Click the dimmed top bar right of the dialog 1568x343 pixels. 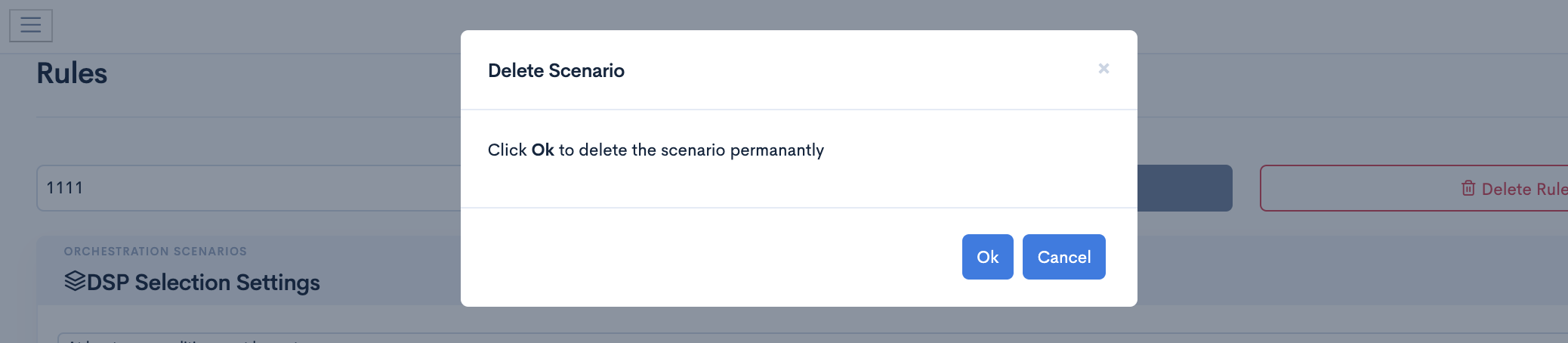[x=1352, y=26]
